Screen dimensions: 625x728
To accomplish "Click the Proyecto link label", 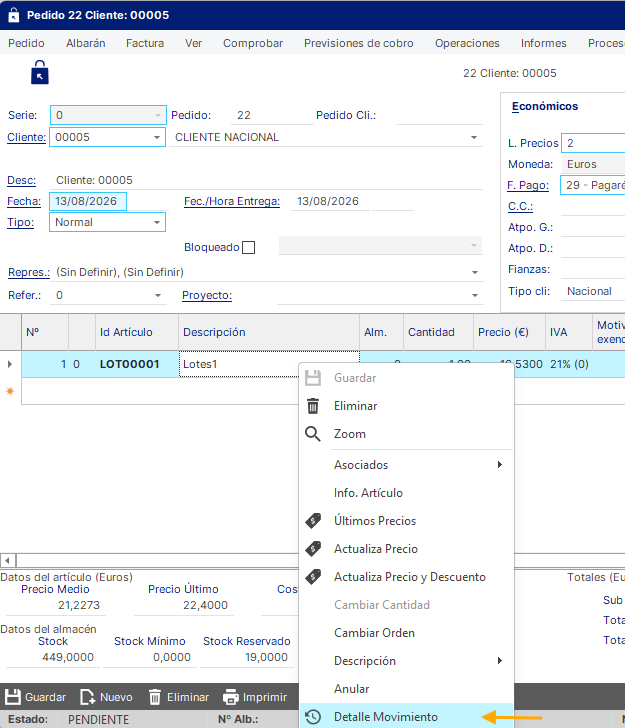I will (207, 295).
